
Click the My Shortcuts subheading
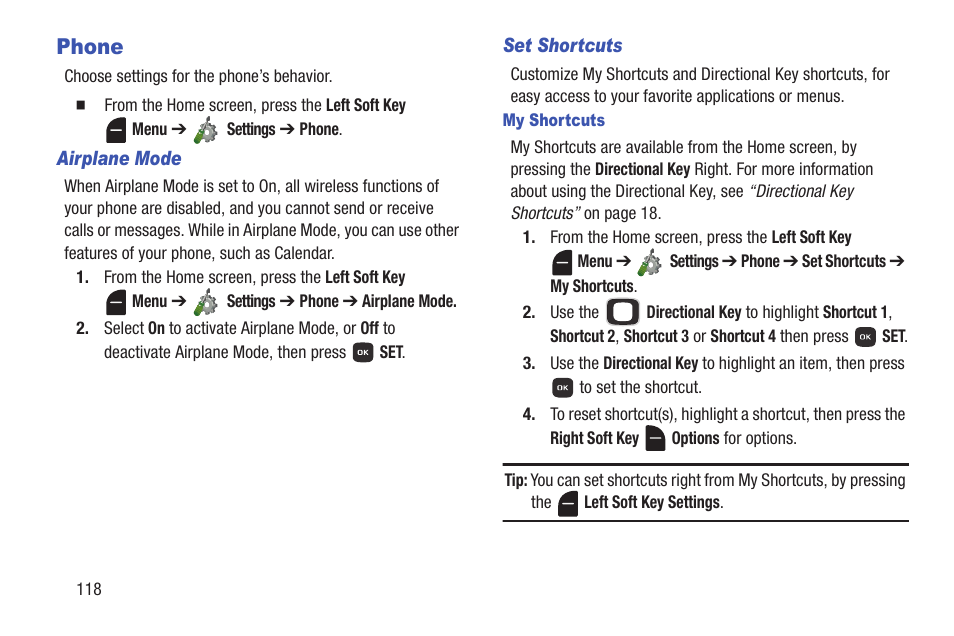tap(554, 121)
